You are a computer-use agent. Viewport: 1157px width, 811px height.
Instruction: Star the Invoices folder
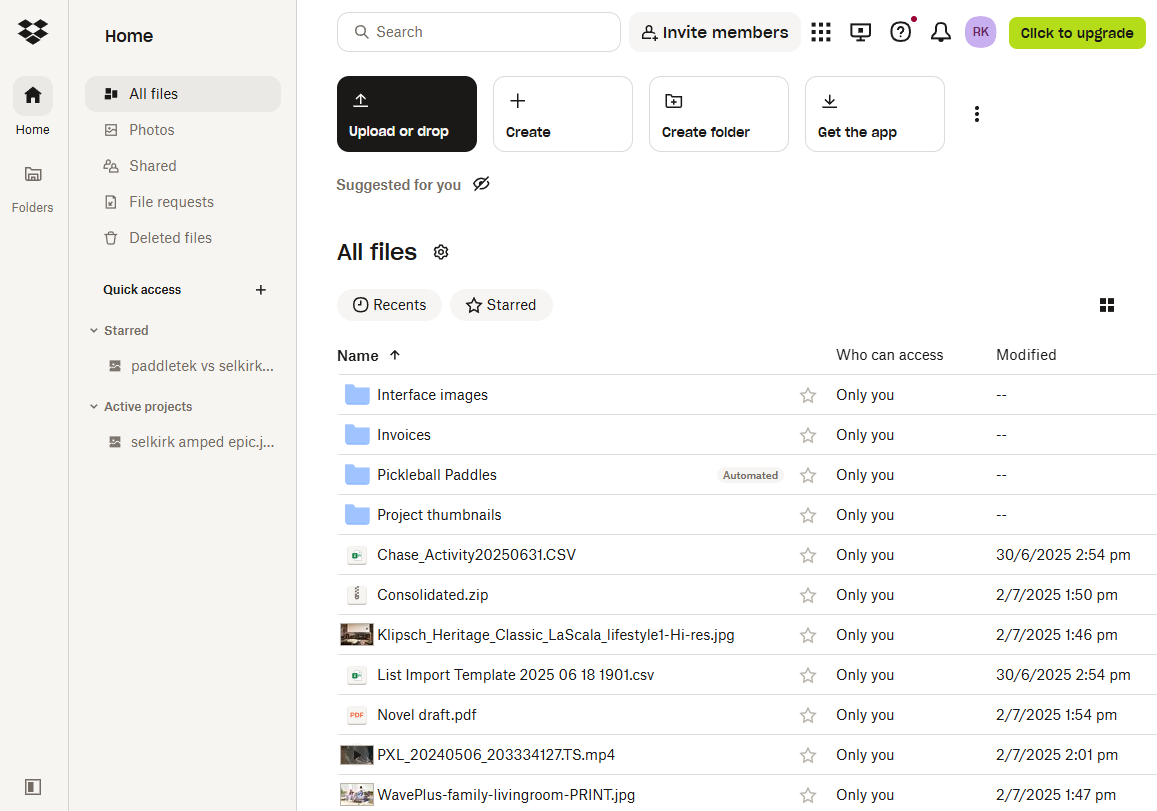(808, 435)
